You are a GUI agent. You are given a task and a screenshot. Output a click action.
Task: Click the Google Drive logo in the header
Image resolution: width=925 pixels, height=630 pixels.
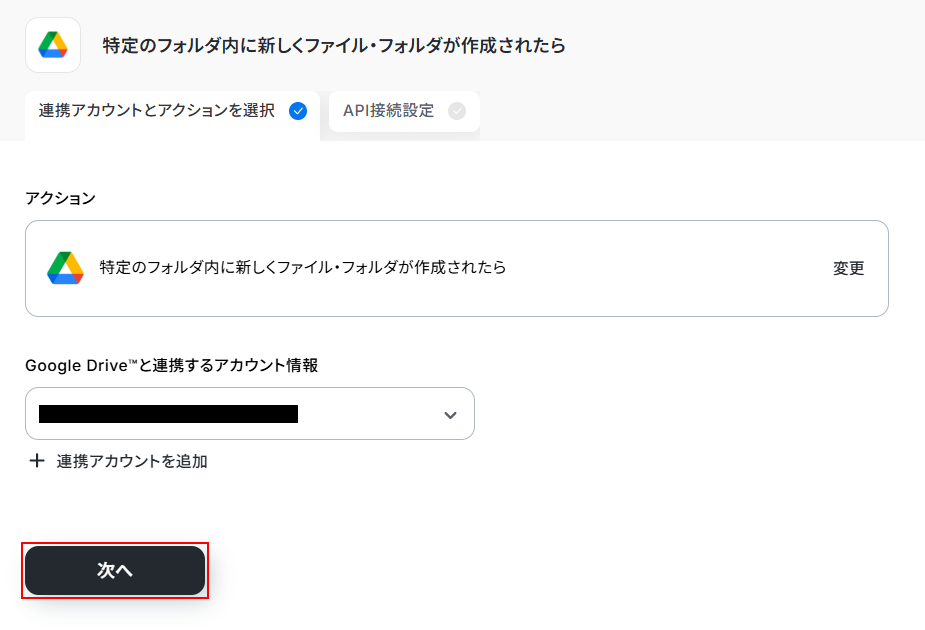[53, 45]
